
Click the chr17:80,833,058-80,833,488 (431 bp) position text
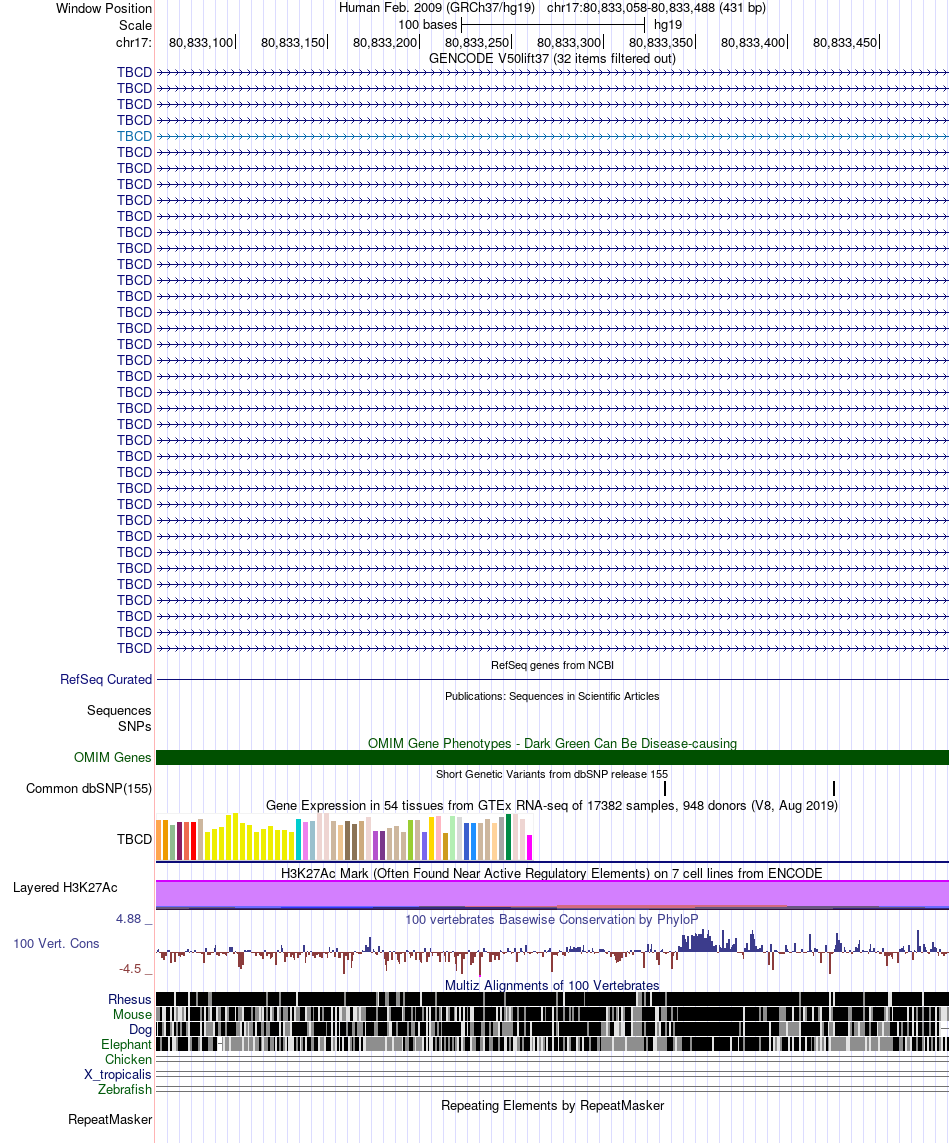coord(656,8)
